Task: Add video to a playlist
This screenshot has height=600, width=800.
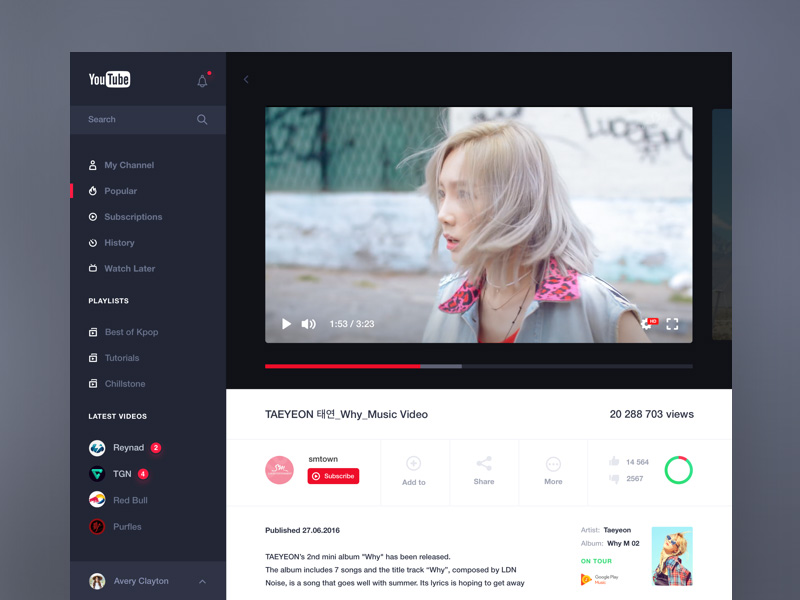Action: click(x=413, y=470)
